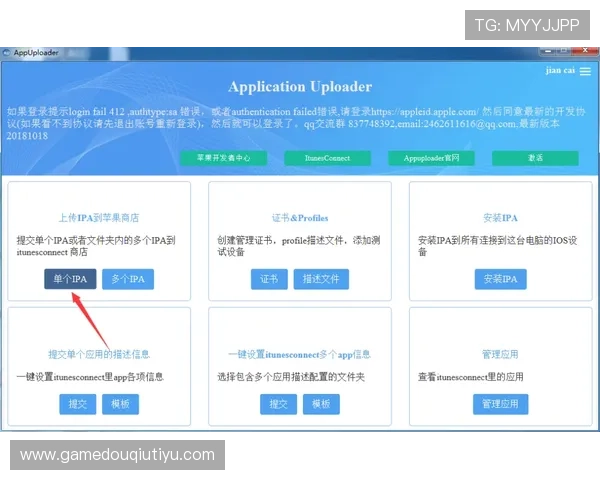The height and width of the screenshot is (480, 600).
Task: Click the Application Uploader title text
Action: coord(300,87)
